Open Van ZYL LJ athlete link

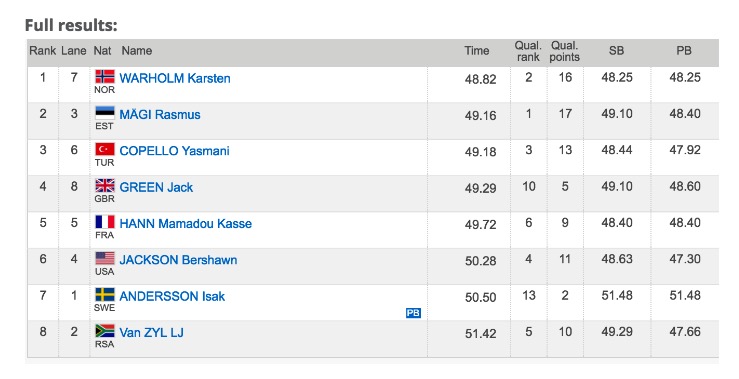(151, 332)
